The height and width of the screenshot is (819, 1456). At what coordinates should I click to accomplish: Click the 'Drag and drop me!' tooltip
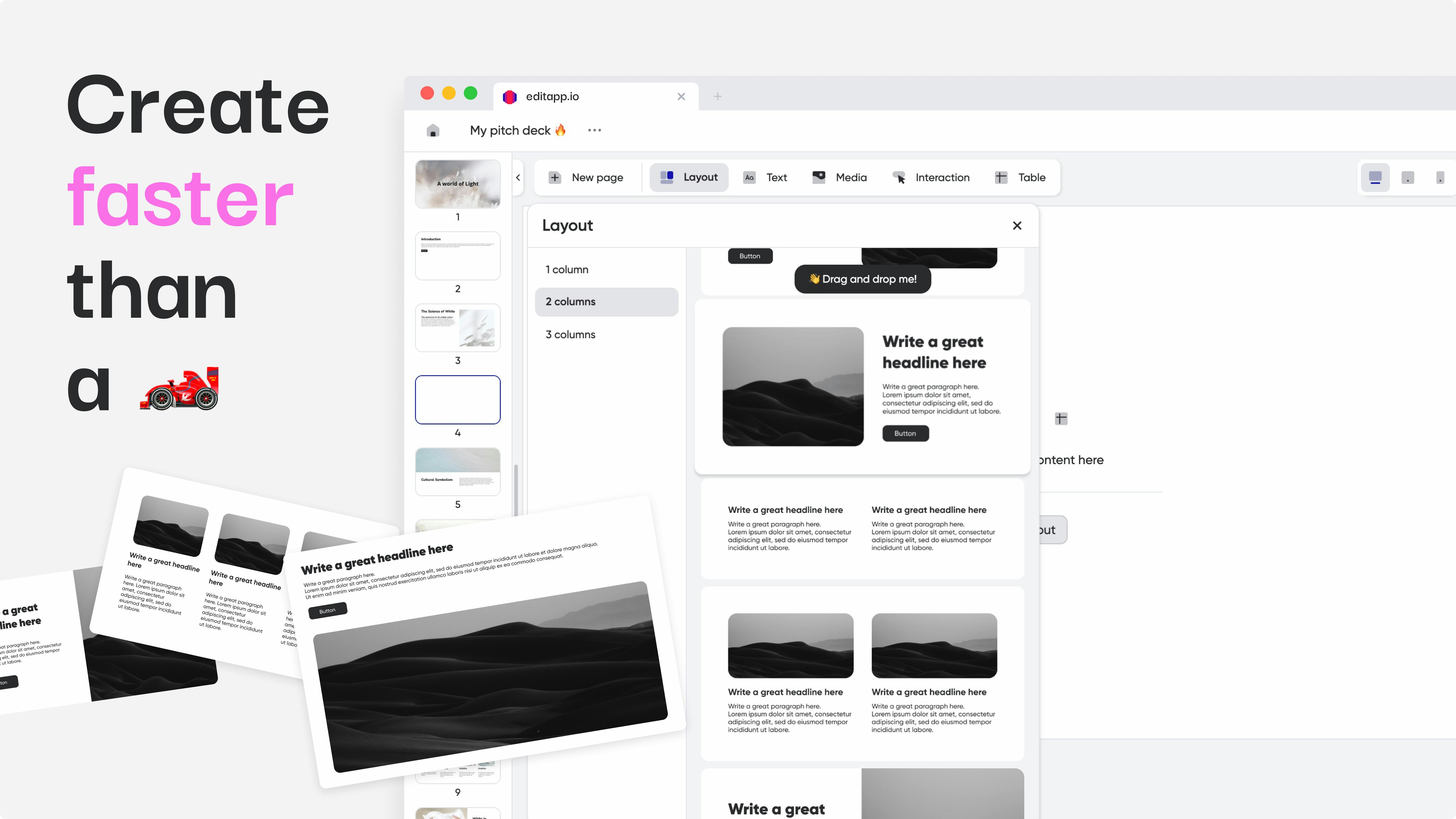click(x=862, y=279)
